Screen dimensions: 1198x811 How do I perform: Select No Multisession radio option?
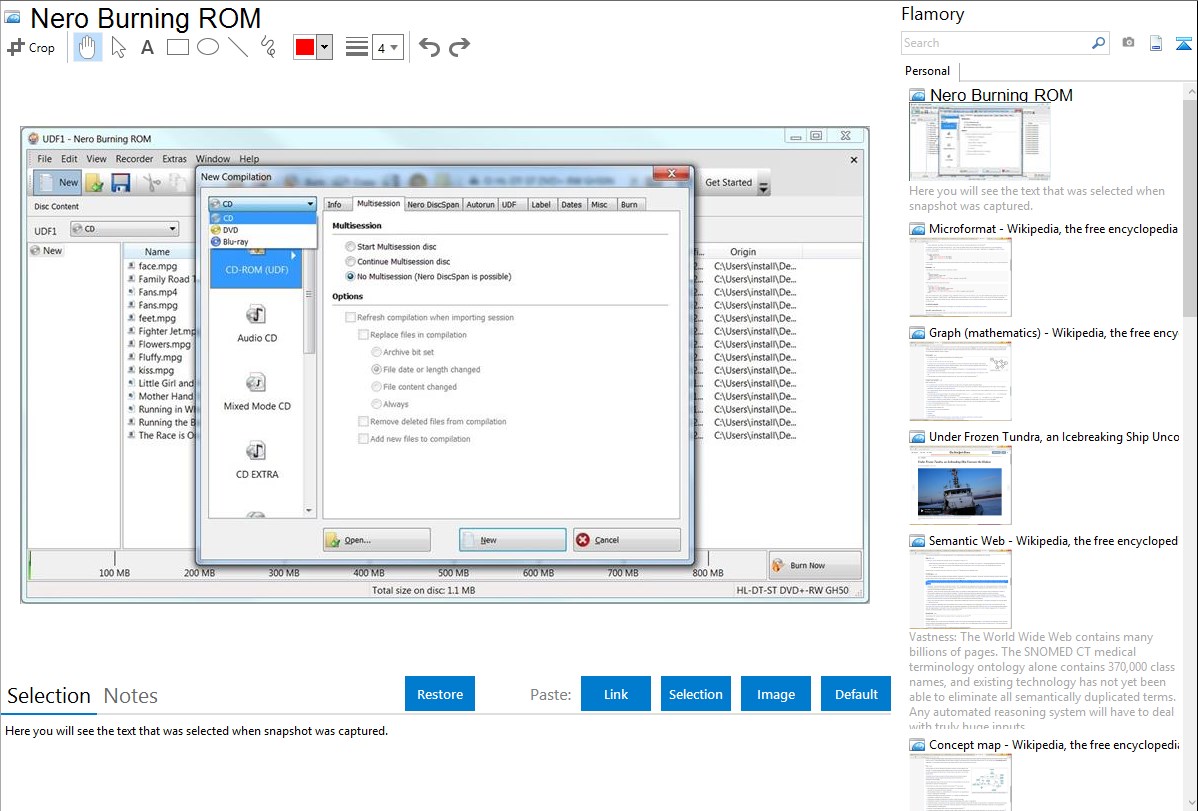(350, 277)
